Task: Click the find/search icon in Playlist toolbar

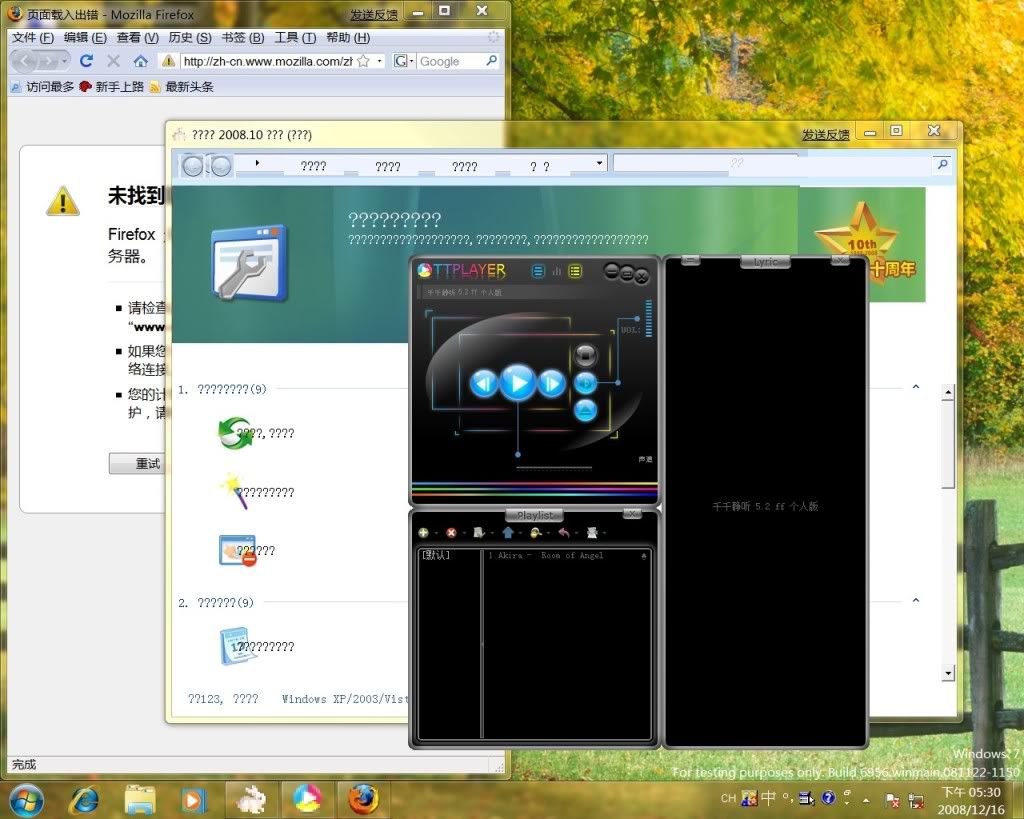Action: [536, 533]
